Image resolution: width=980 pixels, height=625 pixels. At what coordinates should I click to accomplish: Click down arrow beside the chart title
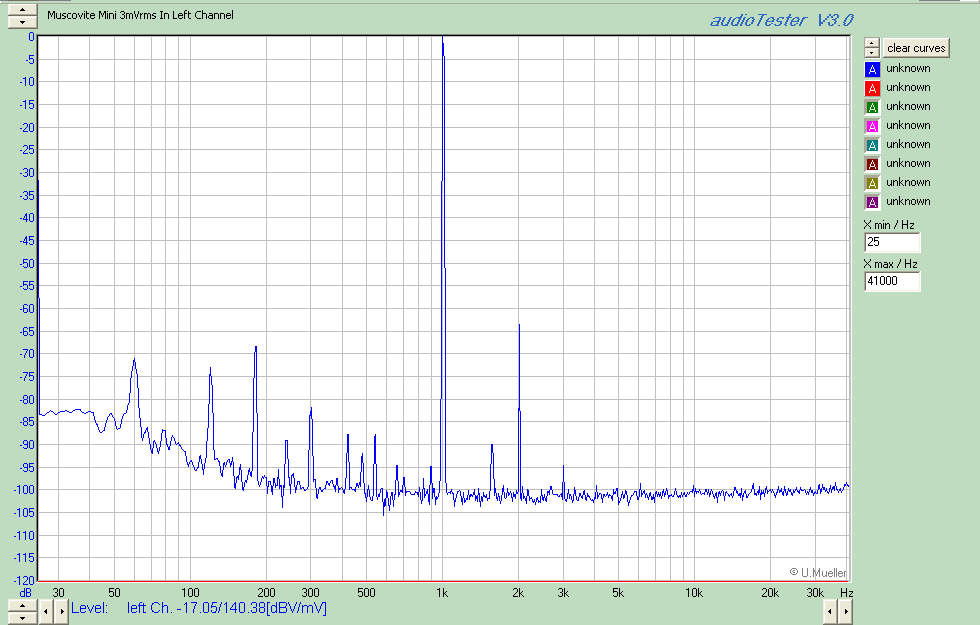click(22, 22)
